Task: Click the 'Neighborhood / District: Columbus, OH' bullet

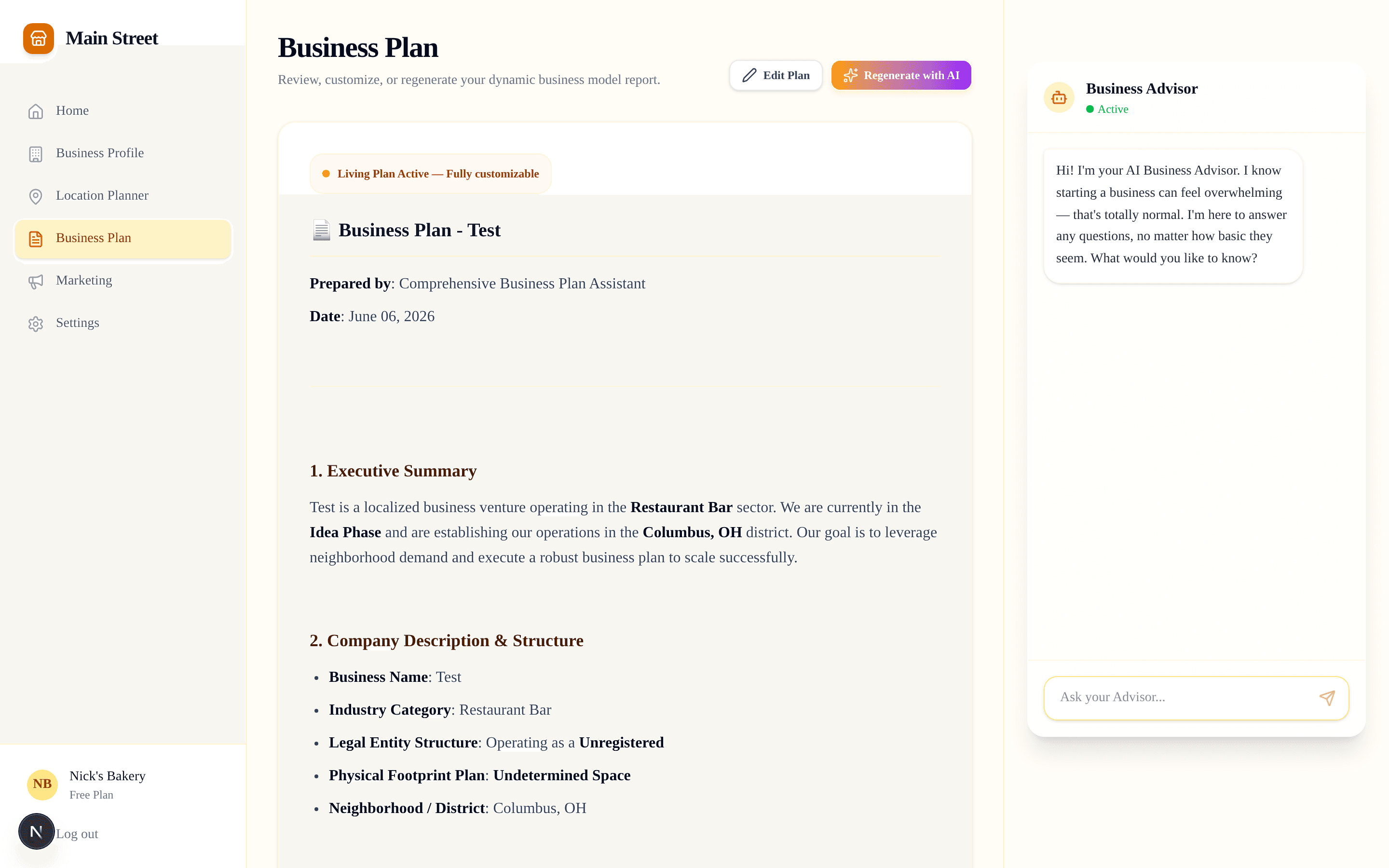Action: [457, 808]
